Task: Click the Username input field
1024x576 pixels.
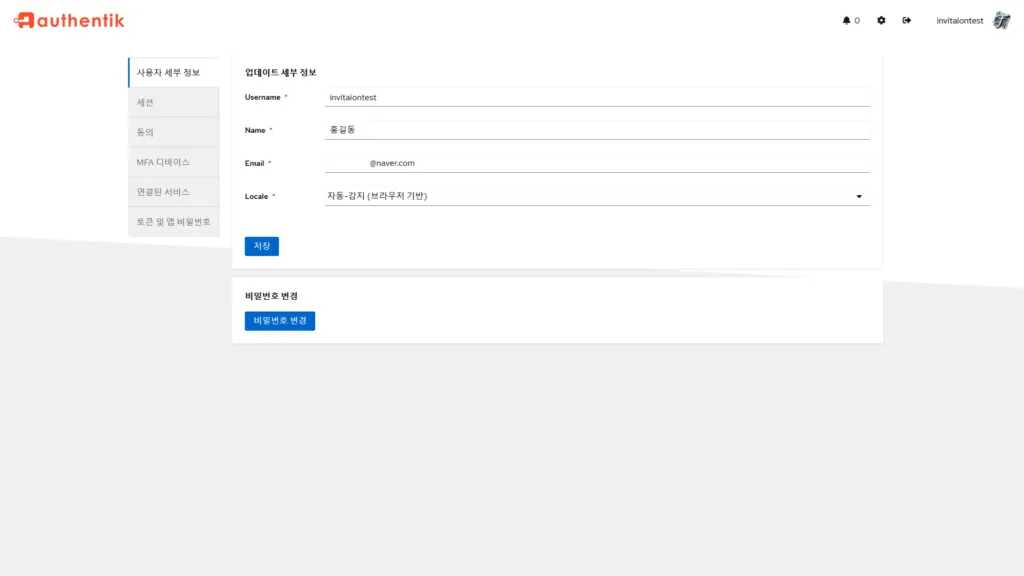Action: click(597, 97)
